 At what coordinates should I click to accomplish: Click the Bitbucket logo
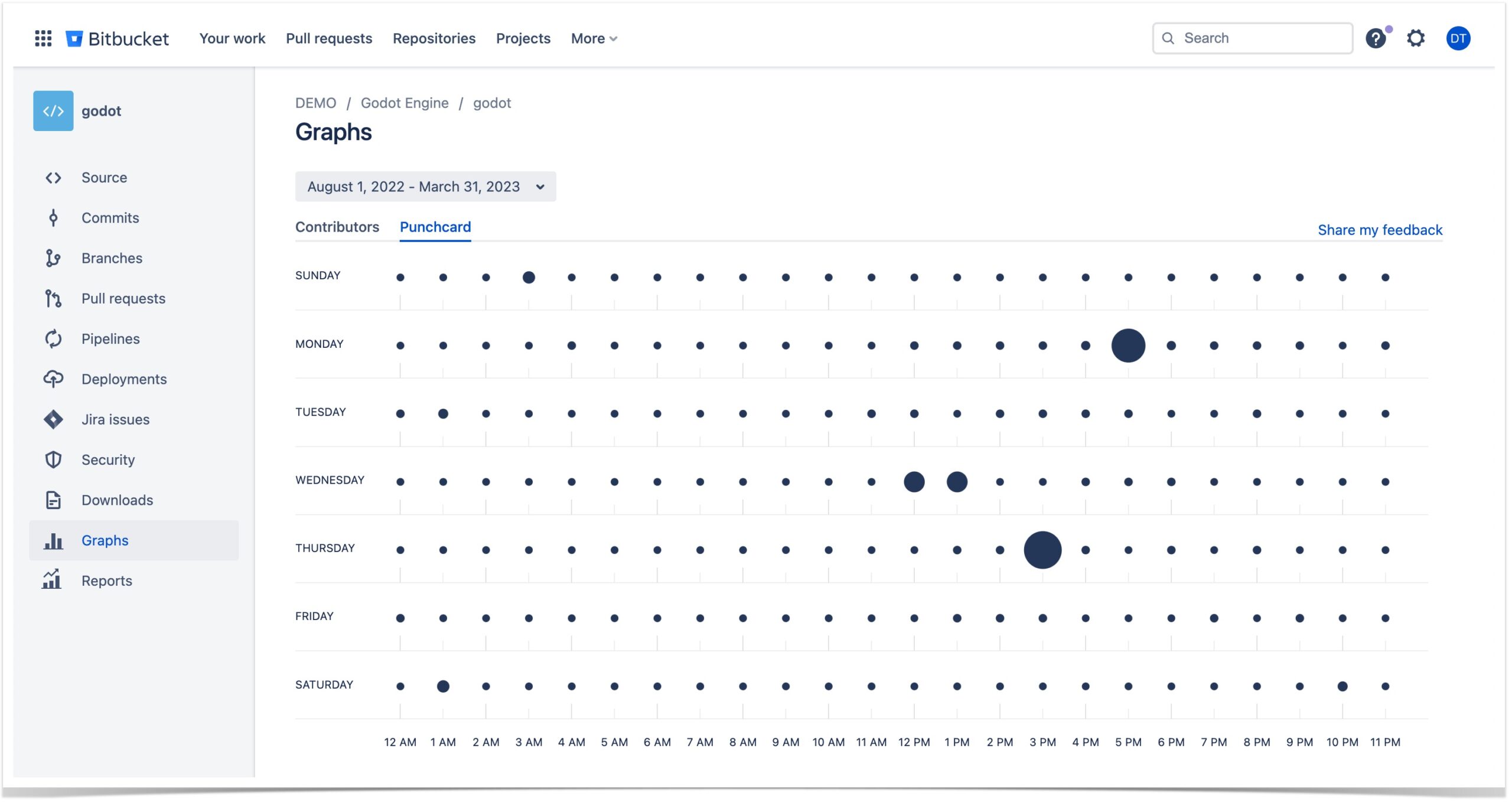click(x=118, y=38)
